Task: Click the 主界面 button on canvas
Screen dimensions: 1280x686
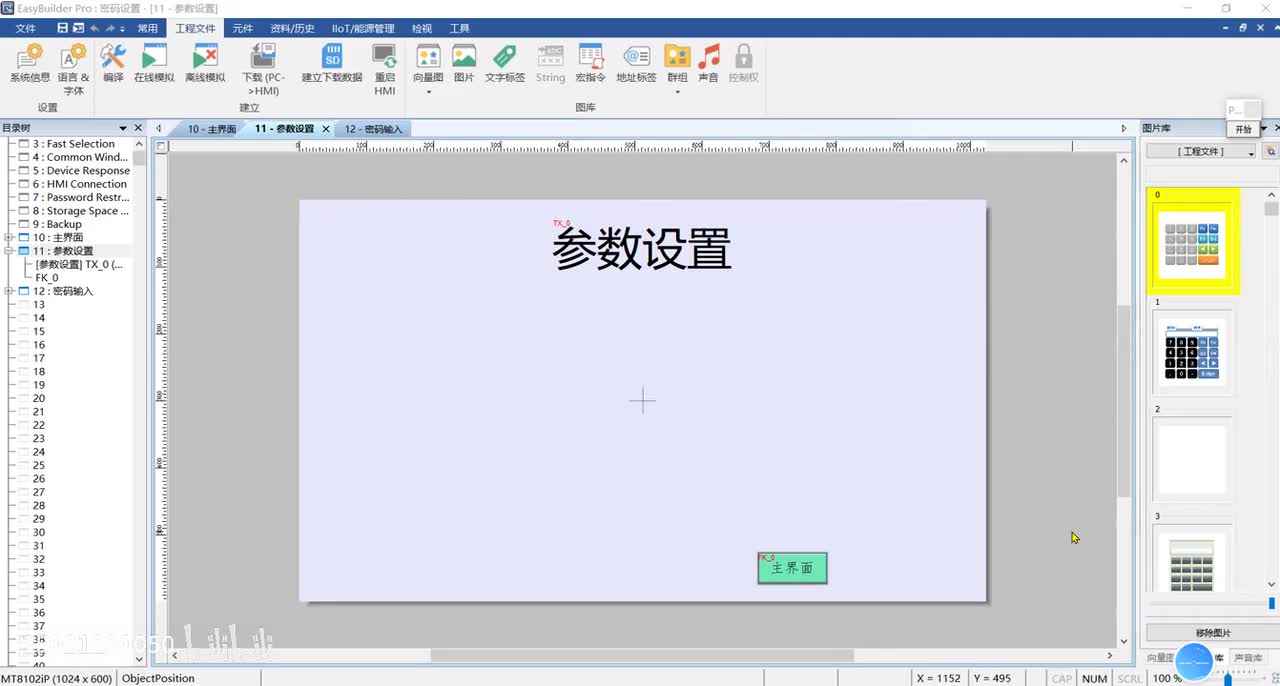Action: 792,568
